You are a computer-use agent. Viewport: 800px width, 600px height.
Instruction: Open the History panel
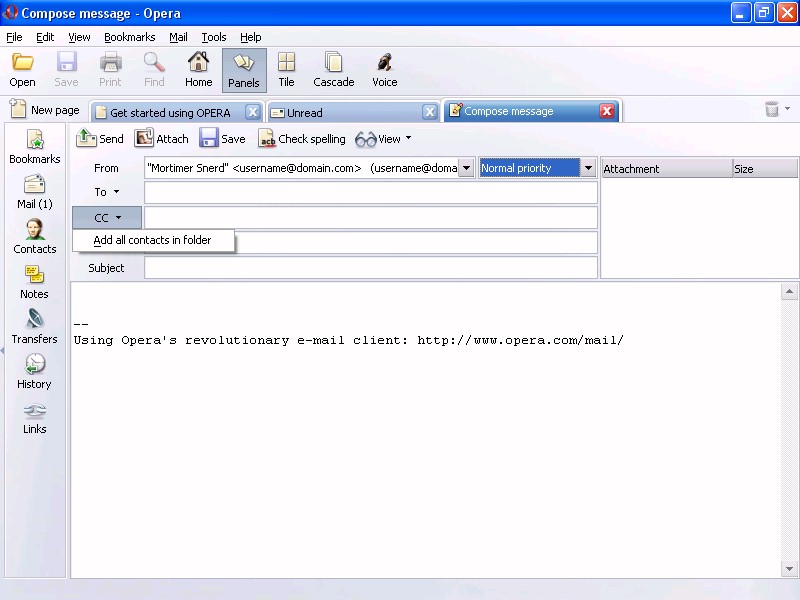(x=35, y=371)
